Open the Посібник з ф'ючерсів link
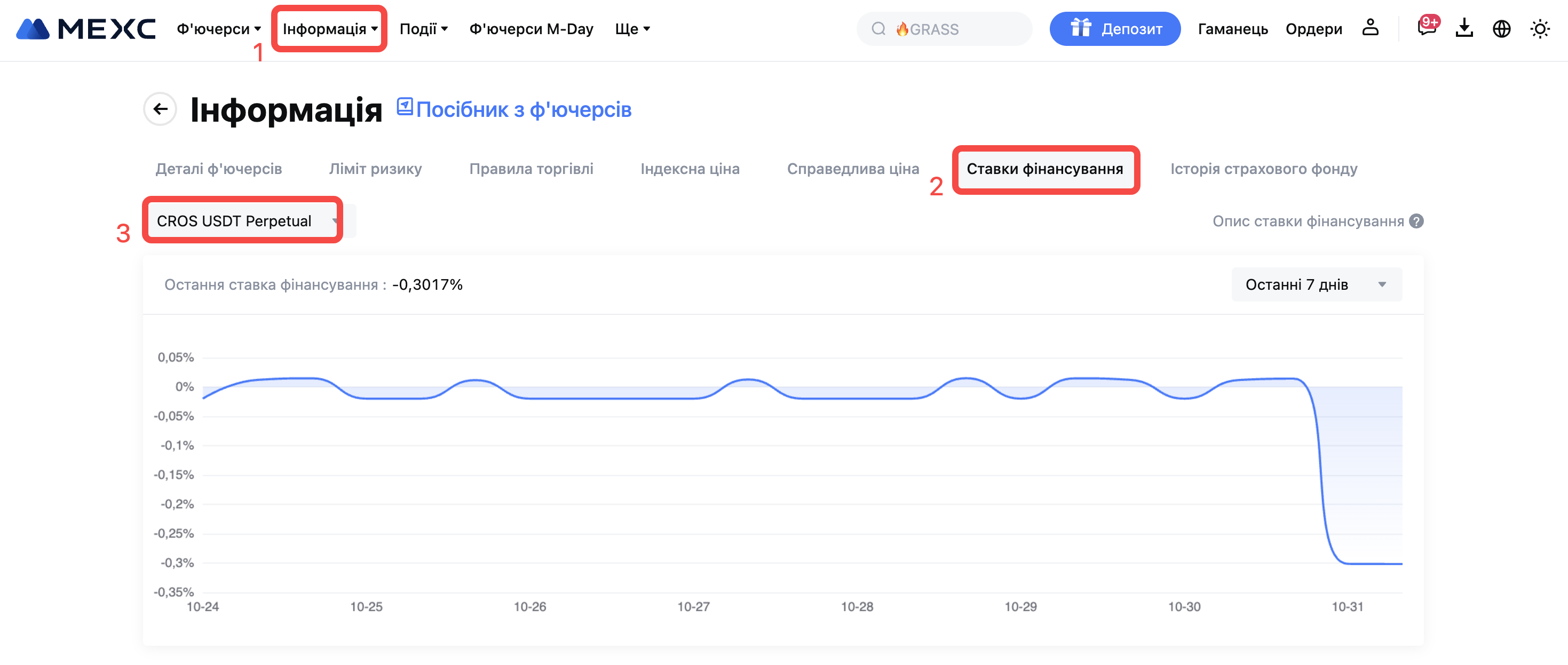The image size is (1568, 665). [x=524, y=109]
